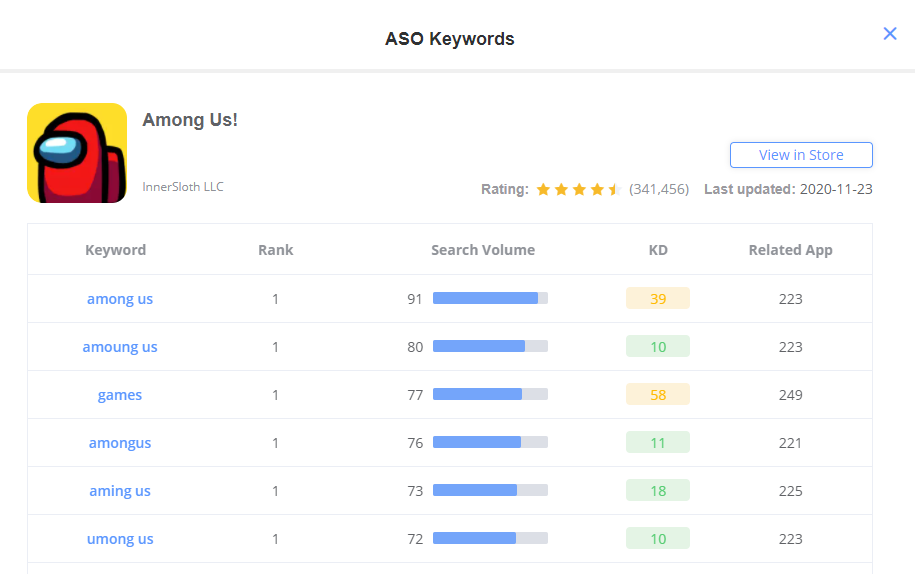Click the search volume bar for 'amoung us'
The width and height of the screenshot is (918, 574).
(x=490, y=346)
